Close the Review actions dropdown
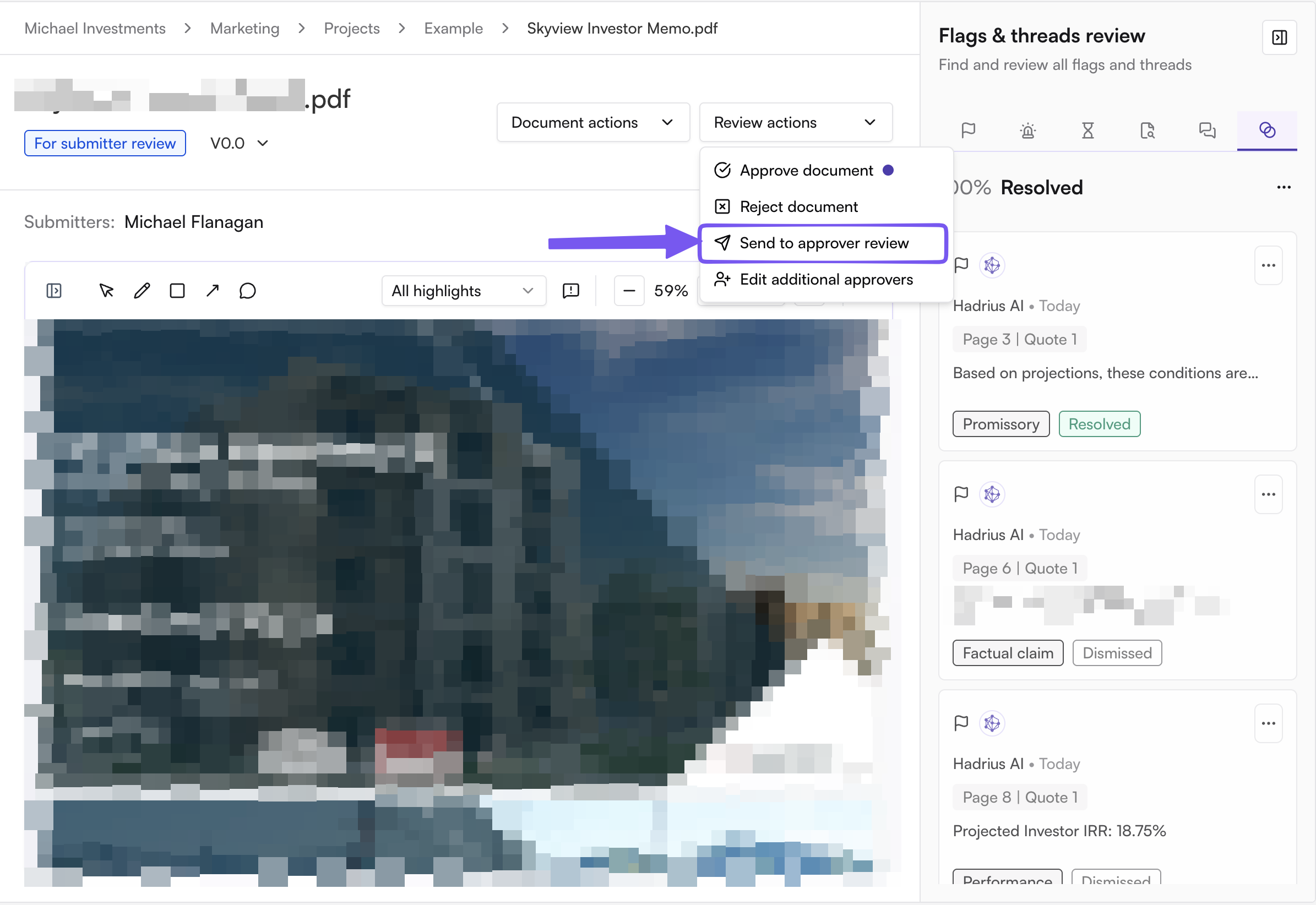This screenshot has width=1316, height=905. (796, 122)
